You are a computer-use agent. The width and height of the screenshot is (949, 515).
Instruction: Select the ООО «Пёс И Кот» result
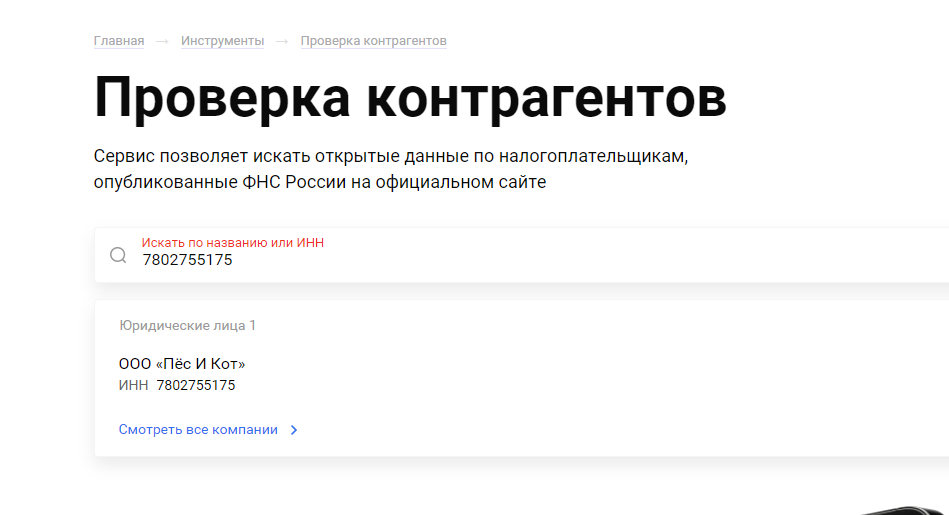(181, 364)
